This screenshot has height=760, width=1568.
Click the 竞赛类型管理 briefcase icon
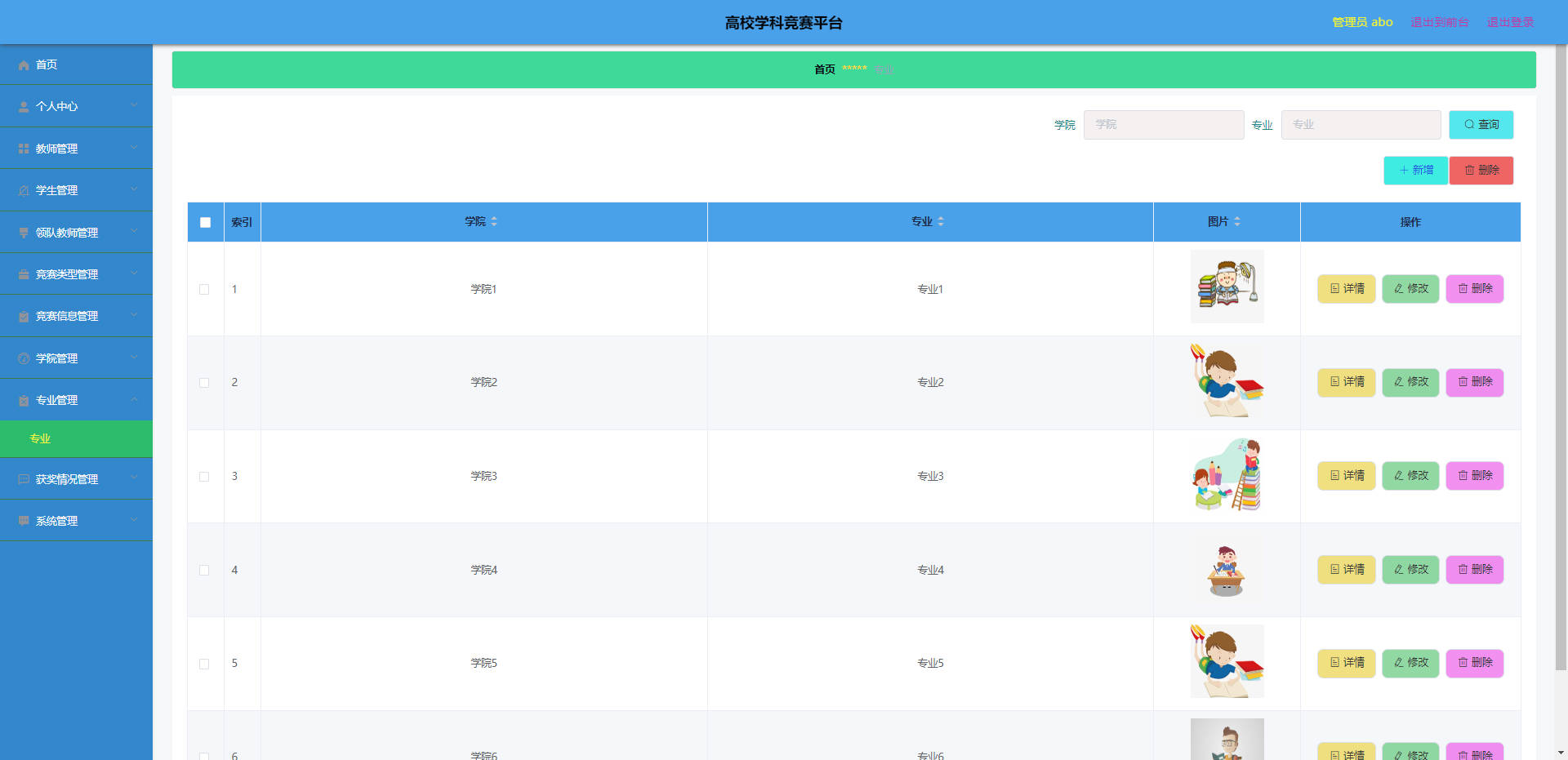[x=24, y=275]
